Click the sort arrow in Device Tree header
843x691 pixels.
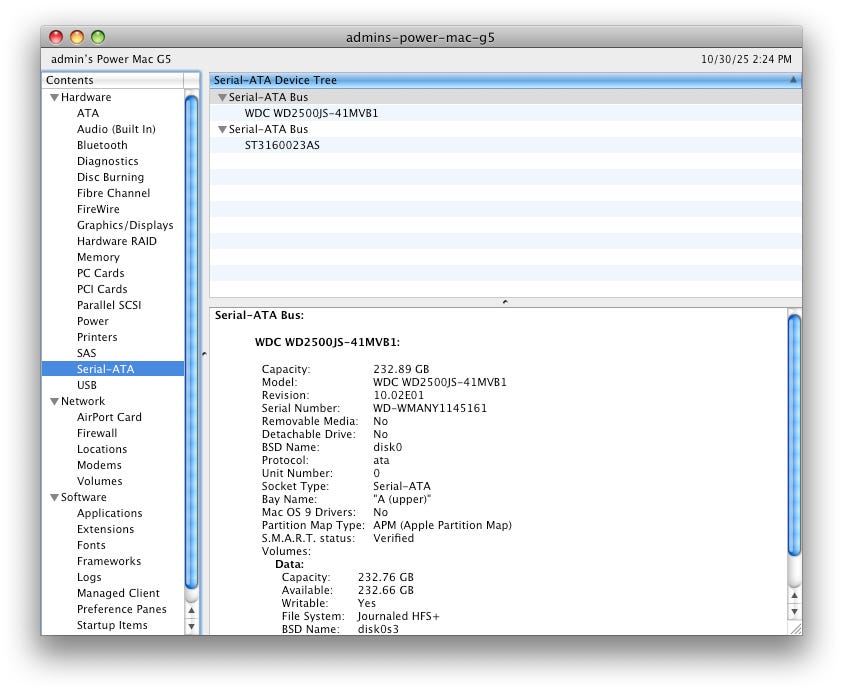pyautogui.click(x=793, y=80)
